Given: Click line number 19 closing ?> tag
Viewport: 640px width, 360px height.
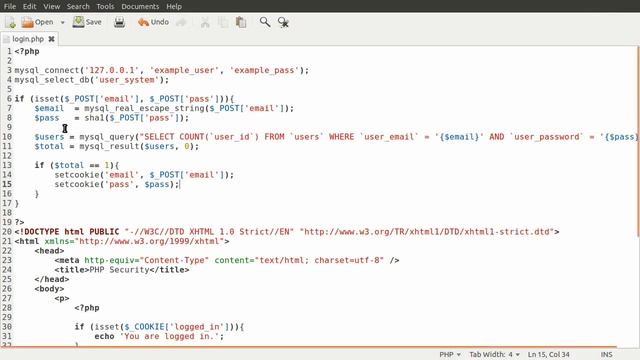Looking at the screenshot, I should tap(19, 222).
